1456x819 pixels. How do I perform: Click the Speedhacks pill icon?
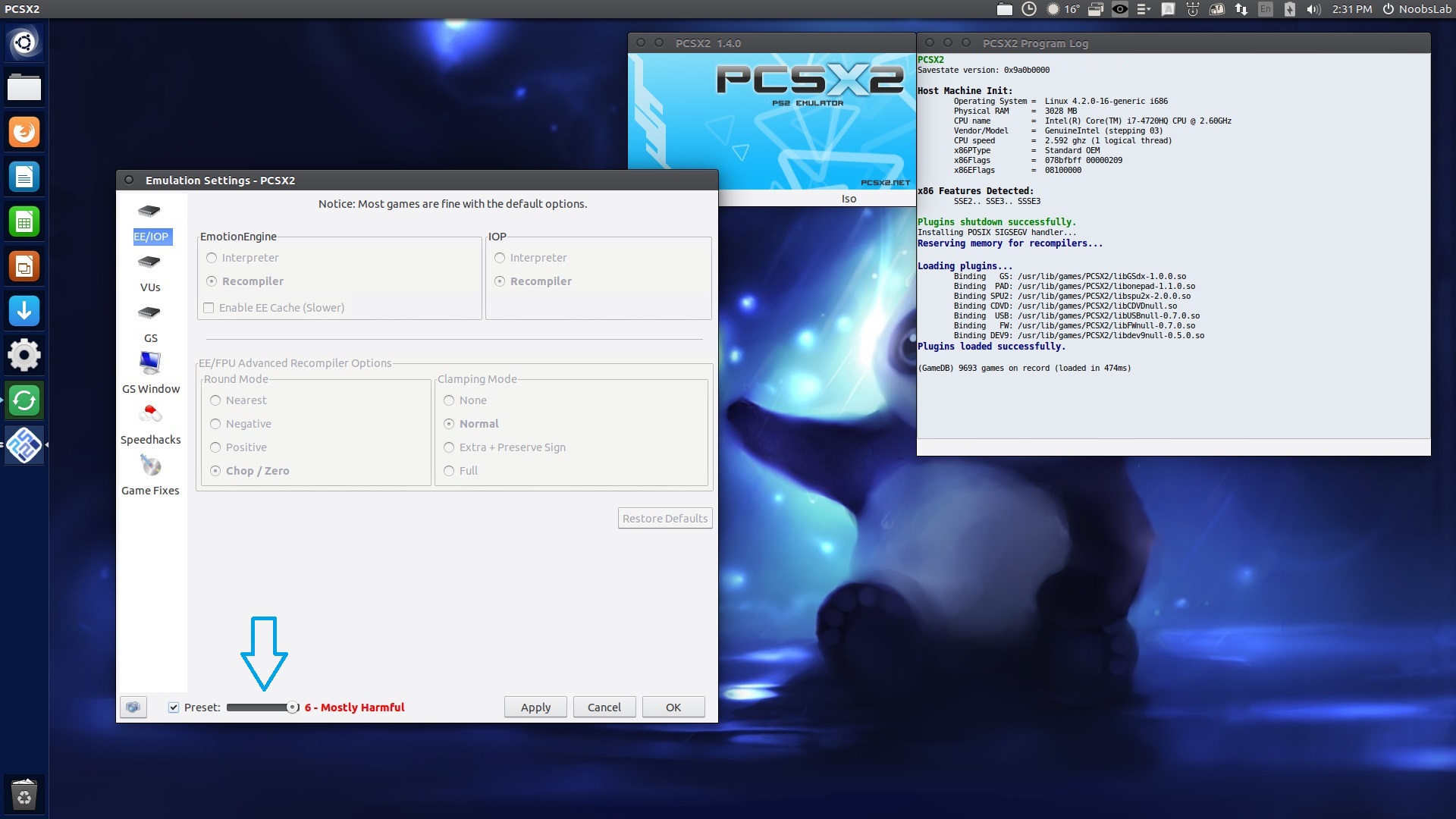(x=150, y=413)
